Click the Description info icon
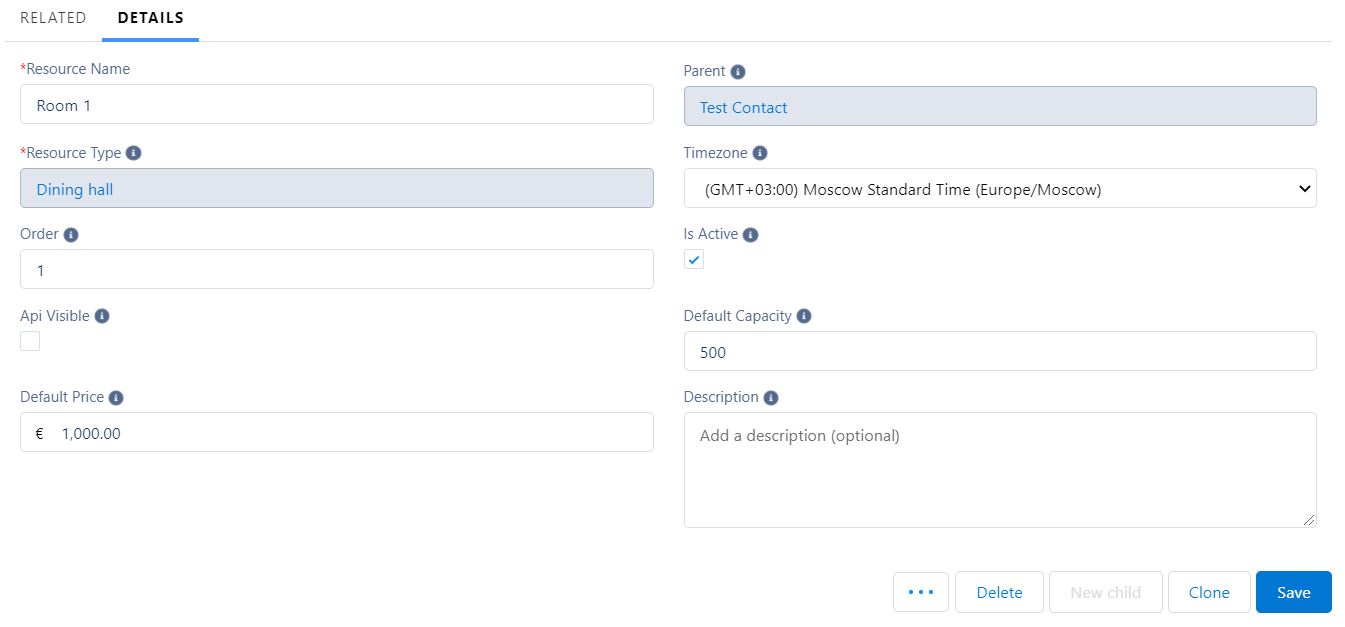 pos(771,398)
